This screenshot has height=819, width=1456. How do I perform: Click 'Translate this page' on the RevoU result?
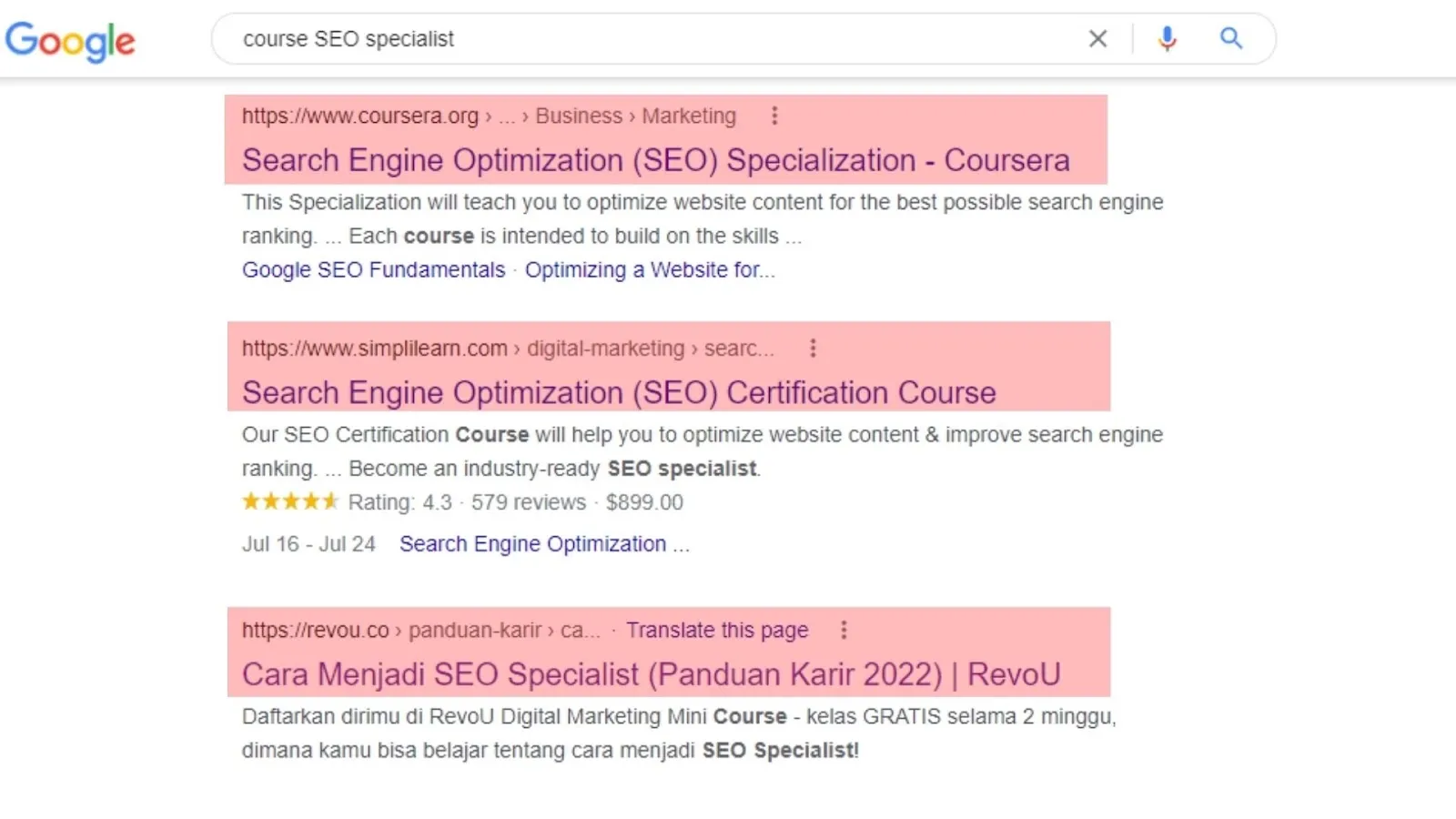pyautogui.click(x=717, y=629)
